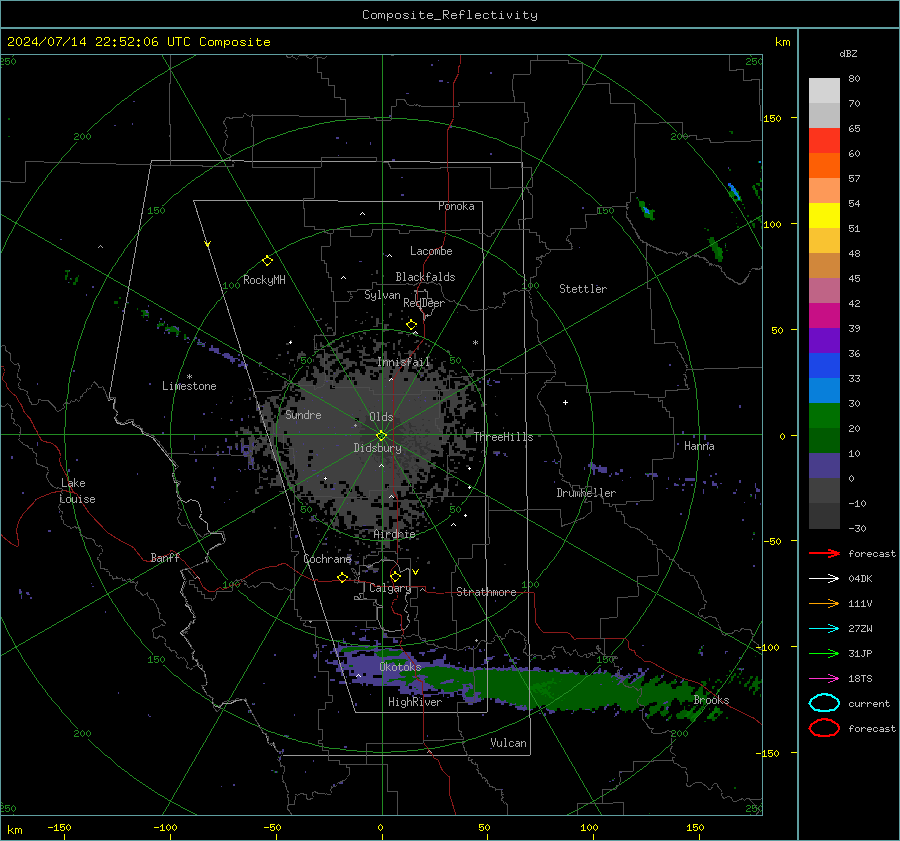The image size is (900, 841).
Task: Click the yellow diamond marker below RedDeer
Action: [411, 325]
